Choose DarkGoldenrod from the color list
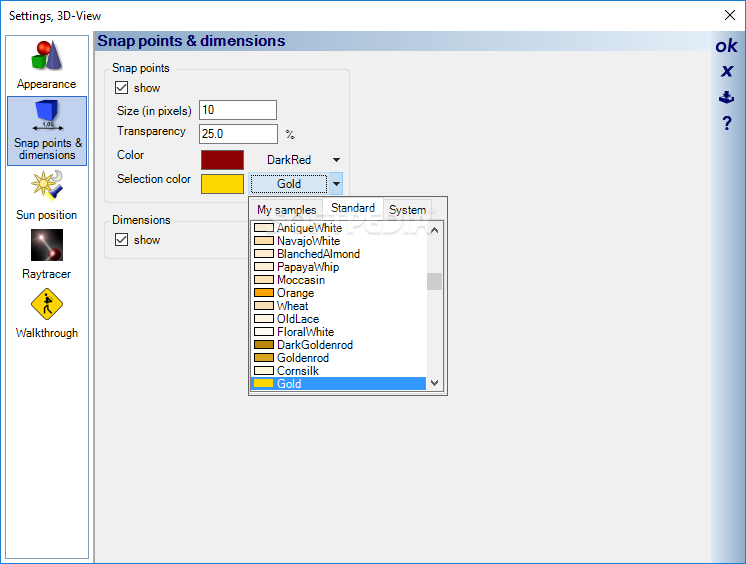Screen dimensions: 746x564 tap(338, 345)
